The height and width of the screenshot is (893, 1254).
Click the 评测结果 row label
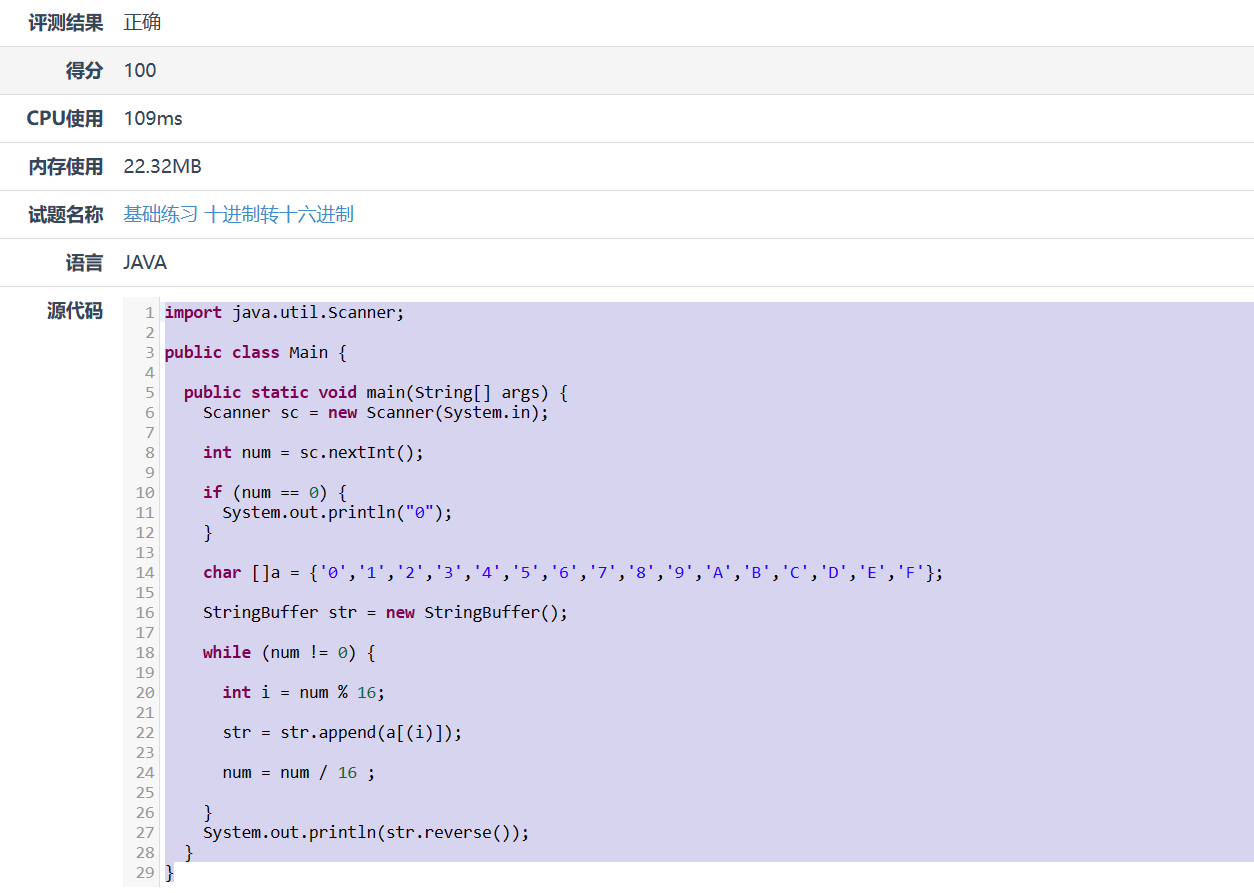pos(66,23)
